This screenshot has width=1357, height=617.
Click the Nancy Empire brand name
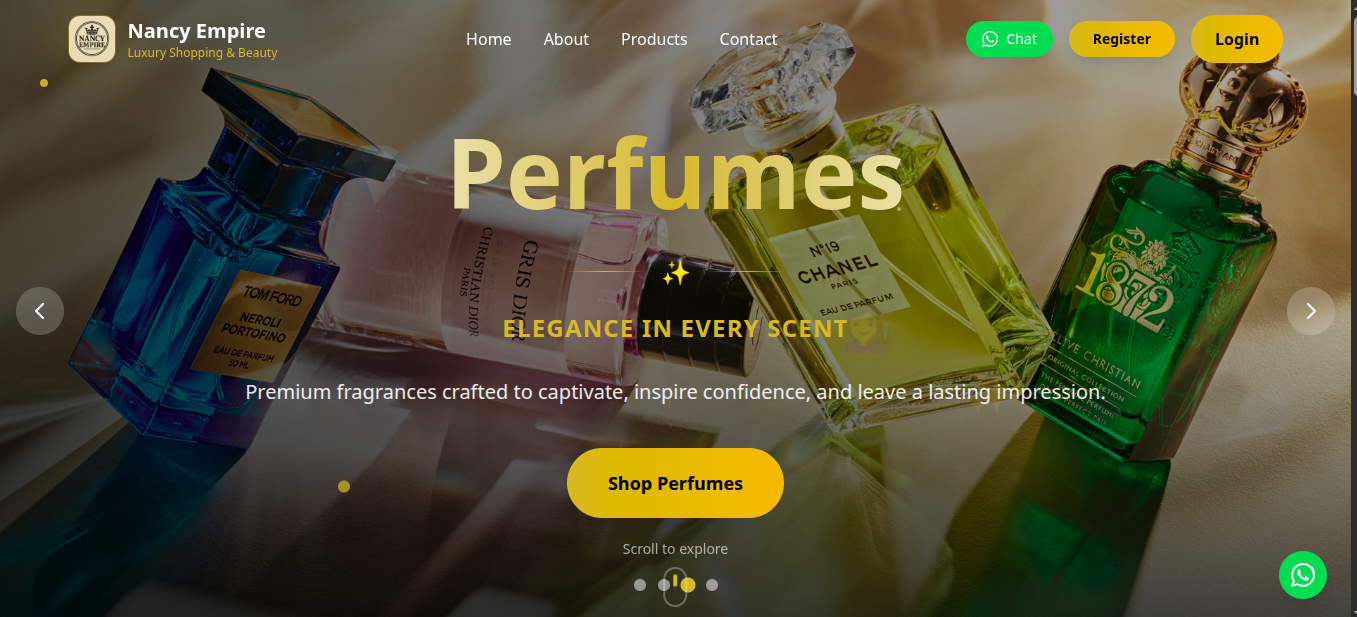[197, 31]
